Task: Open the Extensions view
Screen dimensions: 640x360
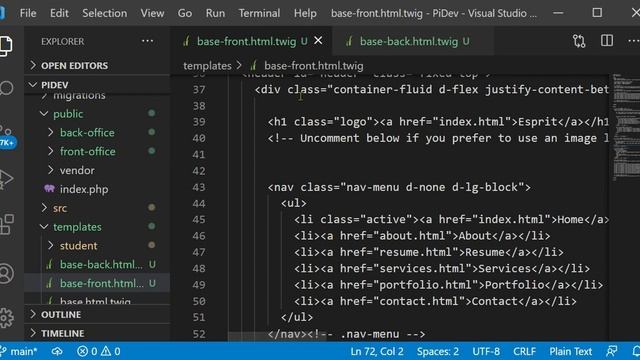Action: point(7,224)
